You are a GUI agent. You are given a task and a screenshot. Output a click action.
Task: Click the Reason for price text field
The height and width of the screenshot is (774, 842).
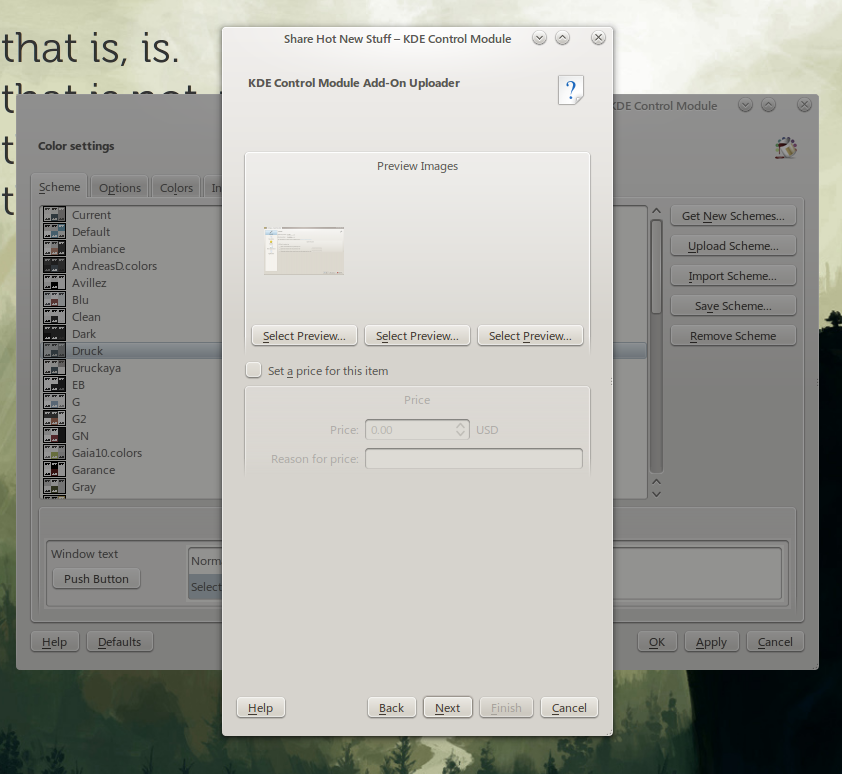coord(474,459)
